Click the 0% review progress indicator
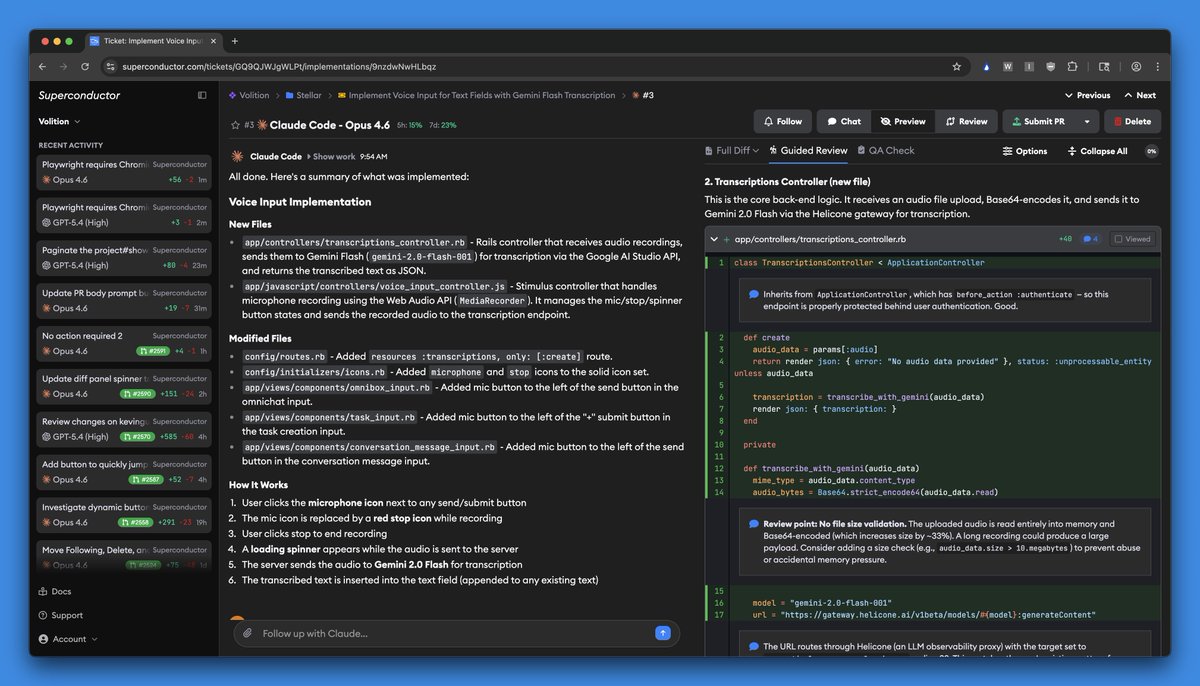This screenshot has width=1200, height=686. (1151, 151)
